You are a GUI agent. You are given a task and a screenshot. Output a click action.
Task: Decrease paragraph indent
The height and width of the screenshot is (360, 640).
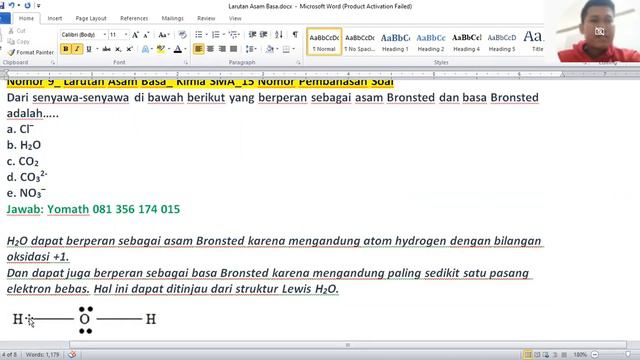click(x=252, y=34)
